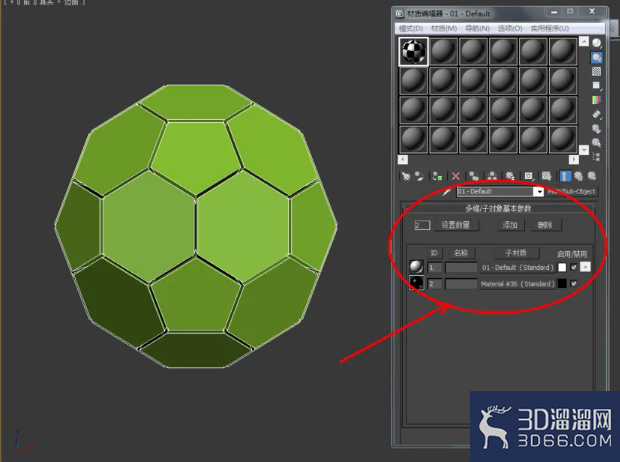Toggle the highlighted Backlight icon
The image size is (620, 462).
[597, 57]
